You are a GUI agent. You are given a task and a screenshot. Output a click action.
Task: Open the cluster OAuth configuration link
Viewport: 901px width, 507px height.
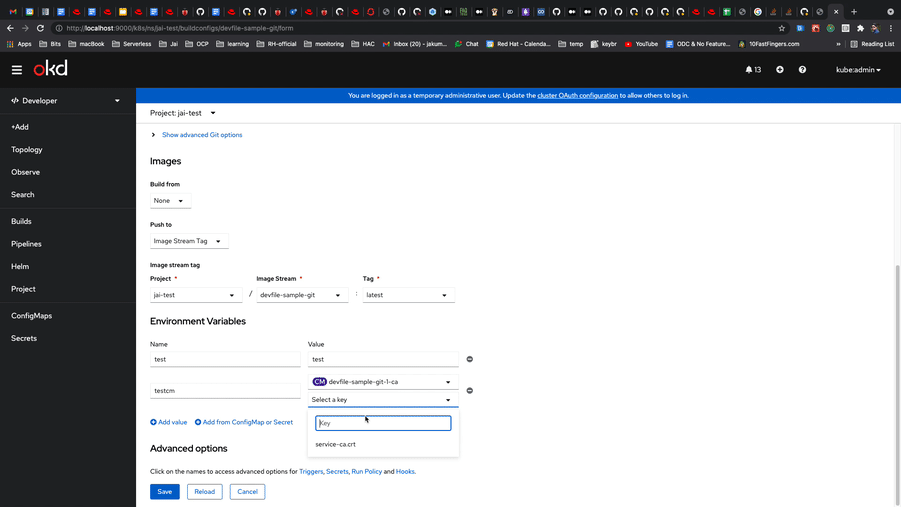pos(577,95)
